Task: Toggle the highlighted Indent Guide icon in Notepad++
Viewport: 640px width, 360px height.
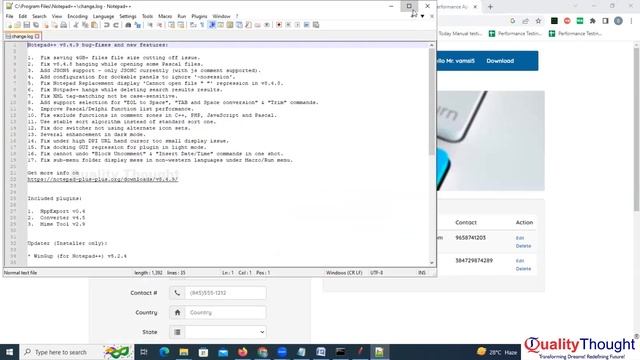Action: point(212,25)
